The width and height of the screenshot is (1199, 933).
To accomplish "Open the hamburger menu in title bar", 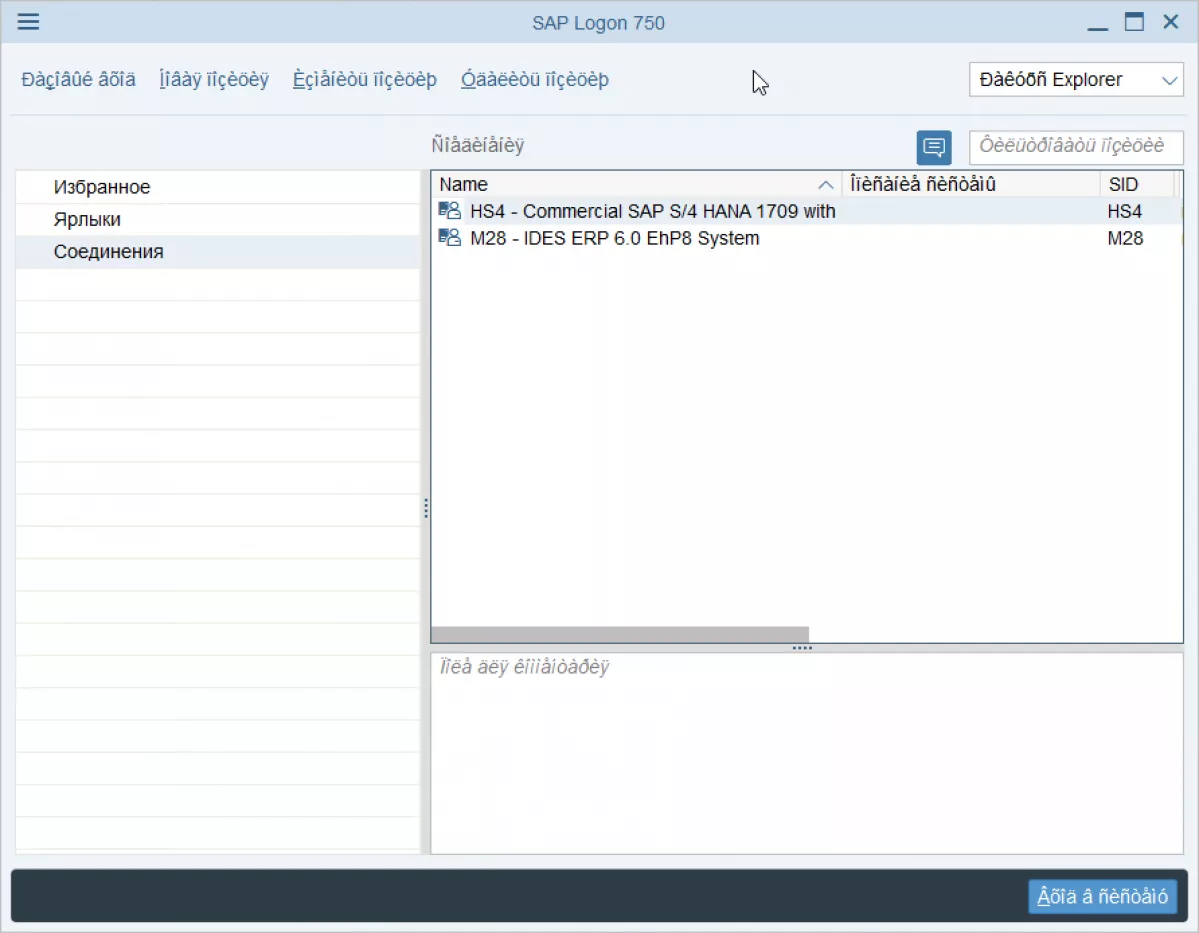I will [x=28, y=21].
